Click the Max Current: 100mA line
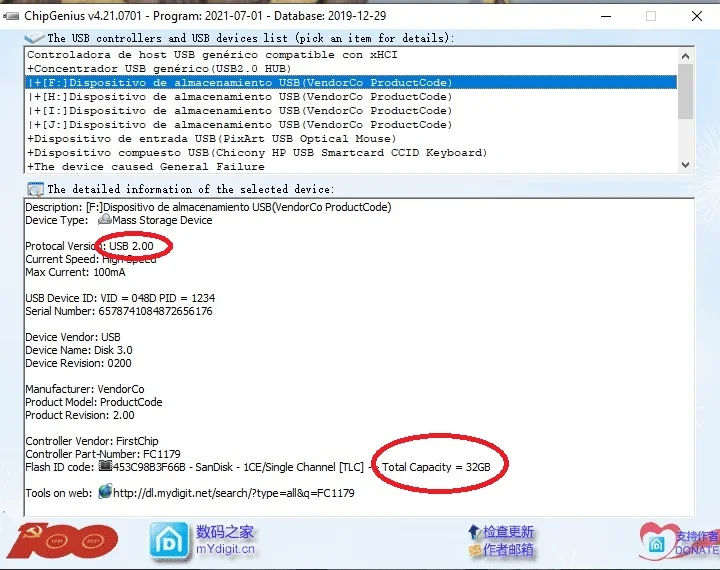720x570 pixels. [x=75, y=272]
